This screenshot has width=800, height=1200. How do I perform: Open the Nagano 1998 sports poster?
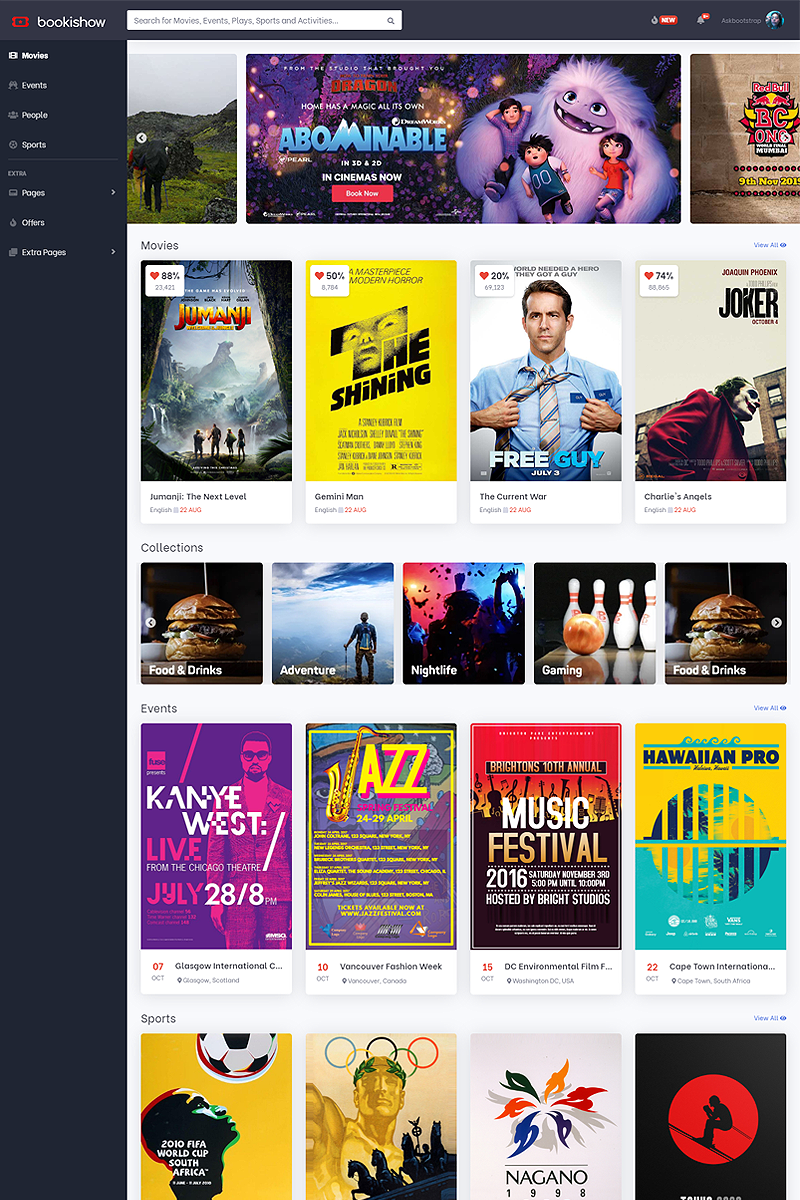click(546, 1117)
